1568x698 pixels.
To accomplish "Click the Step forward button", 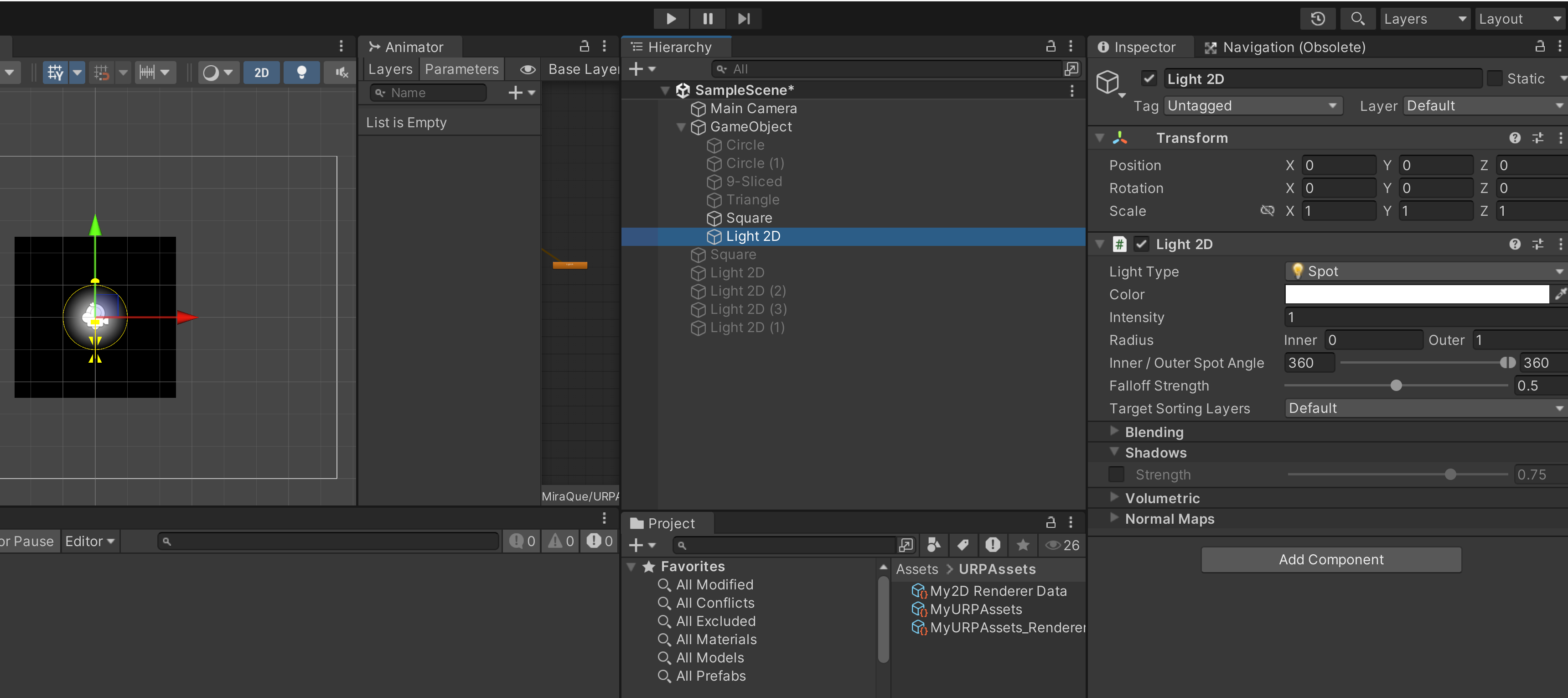I will coord(743,19).
